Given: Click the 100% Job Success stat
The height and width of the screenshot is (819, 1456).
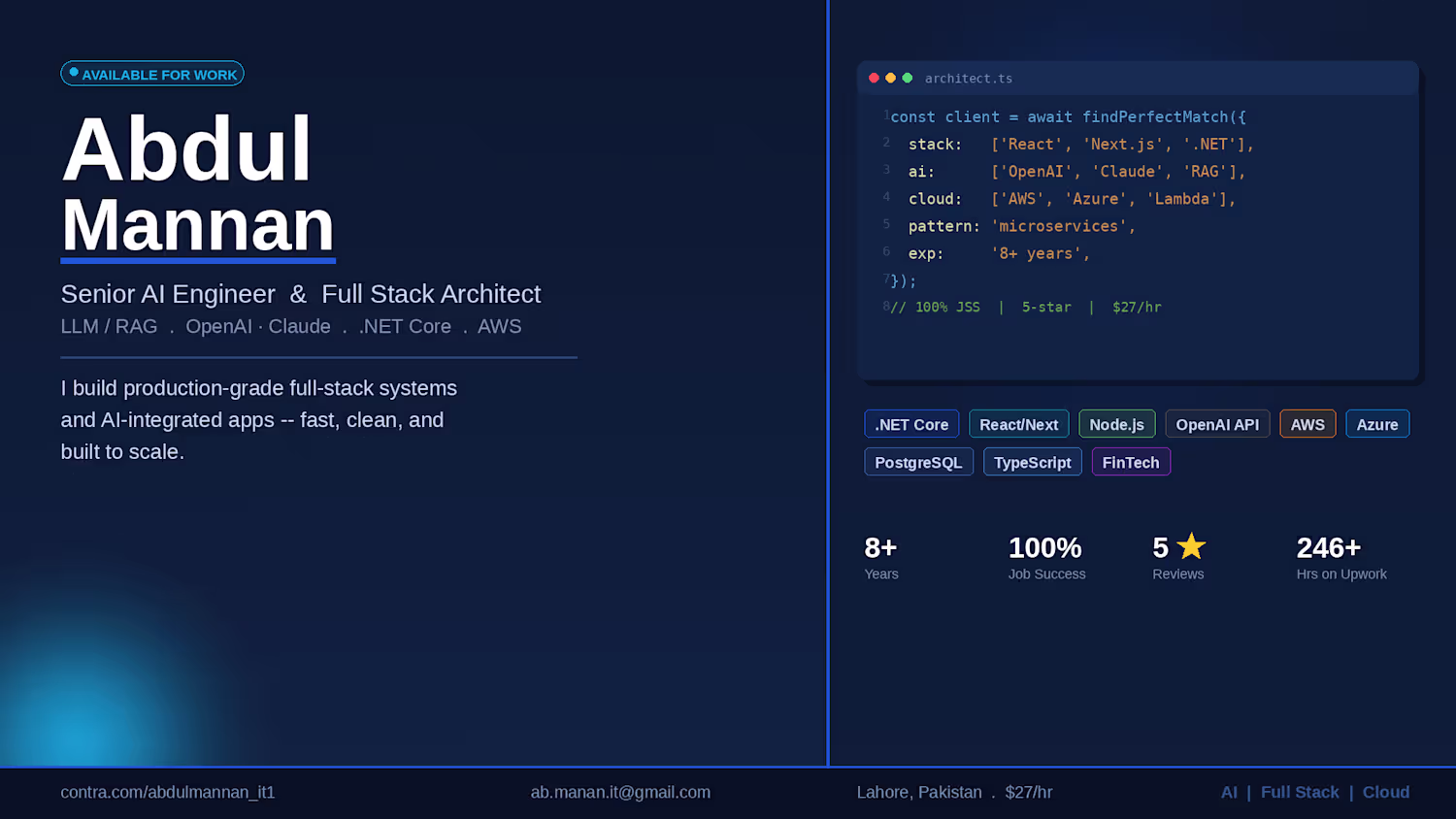Looking at the screenshot, I should point(1046,557).
